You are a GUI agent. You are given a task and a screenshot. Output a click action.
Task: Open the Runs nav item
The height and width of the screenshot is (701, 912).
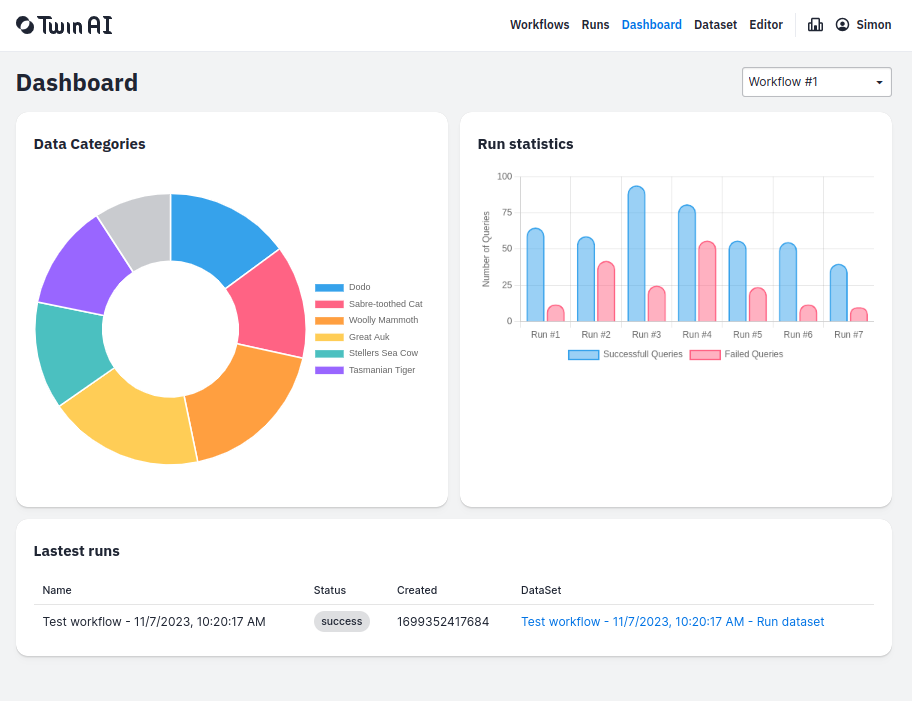click(x=595, y=24)
